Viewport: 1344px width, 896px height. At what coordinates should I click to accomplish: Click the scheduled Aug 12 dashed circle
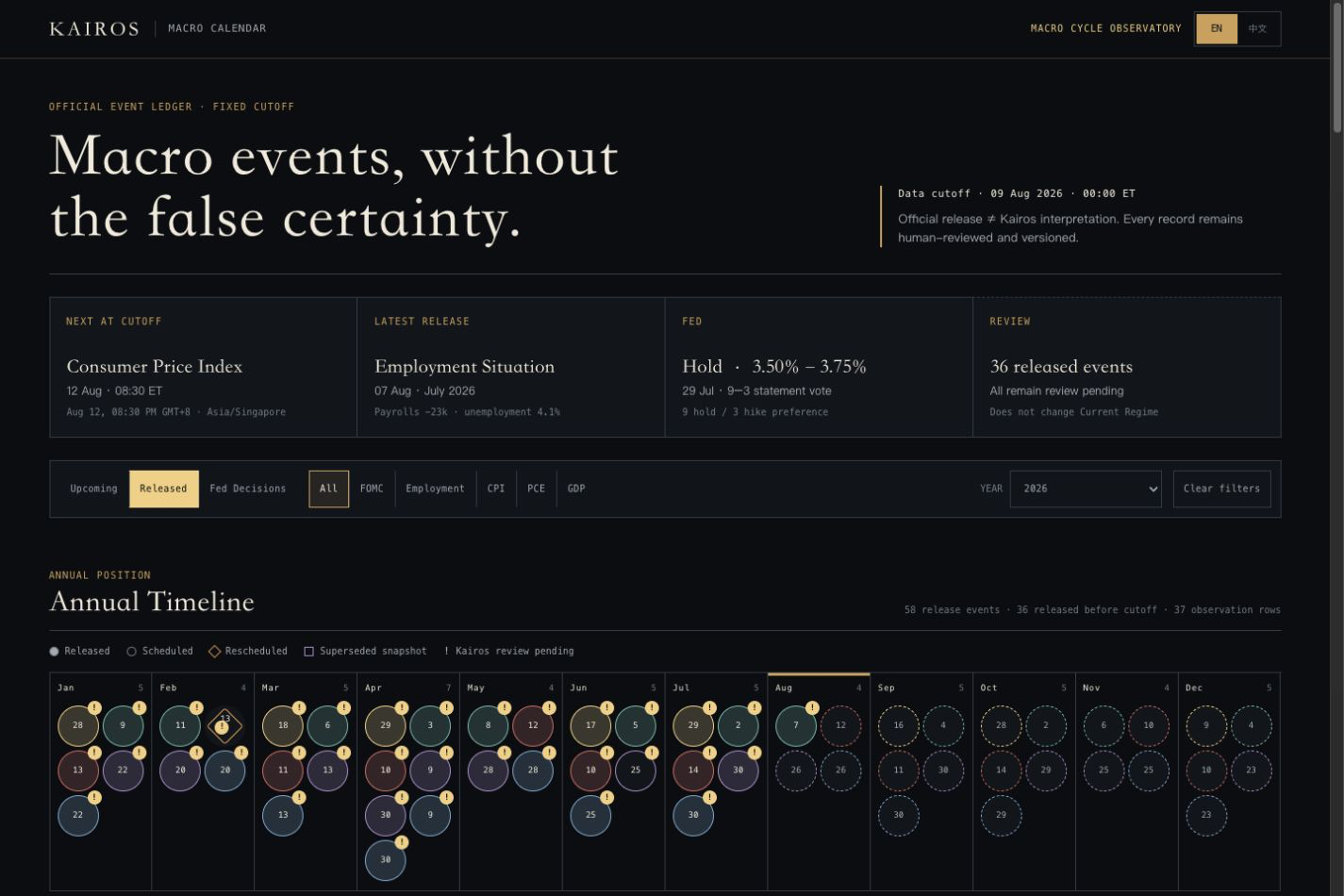pos(840,725)
